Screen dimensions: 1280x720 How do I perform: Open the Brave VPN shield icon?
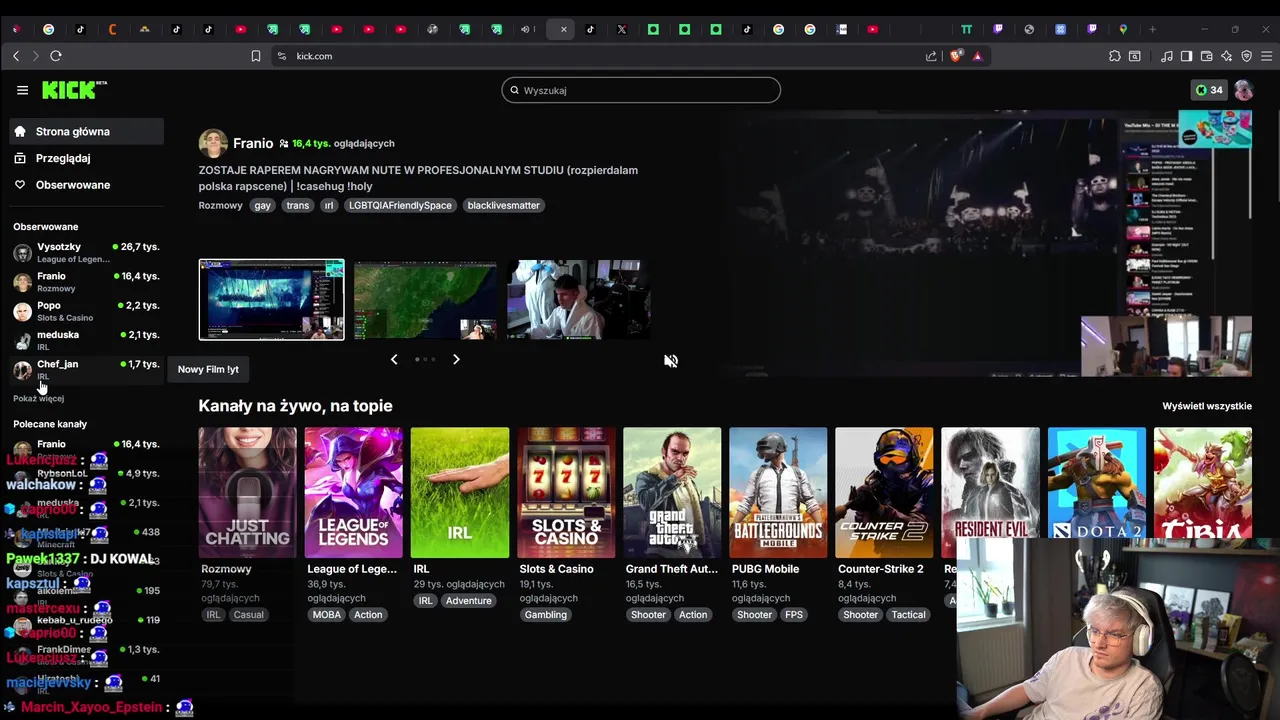click(x=1246, y=56)
